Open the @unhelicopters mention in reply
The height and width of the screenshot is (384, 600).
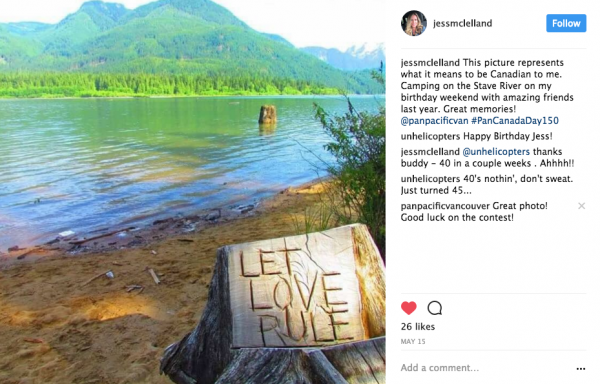(x=496, y=152)
